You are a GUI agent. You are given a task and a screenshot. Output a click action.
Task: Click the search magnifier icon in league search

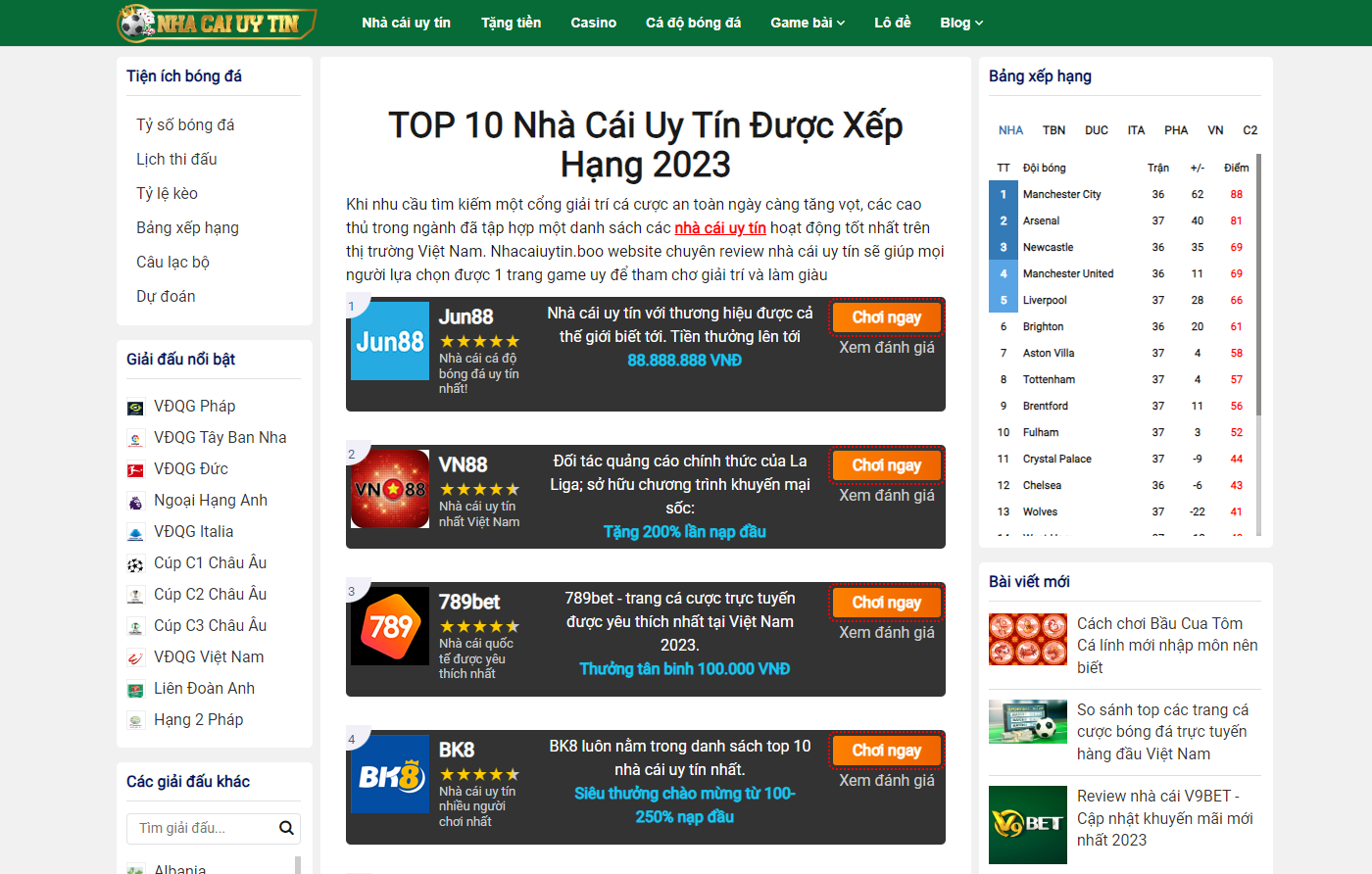tap(286, 828)
